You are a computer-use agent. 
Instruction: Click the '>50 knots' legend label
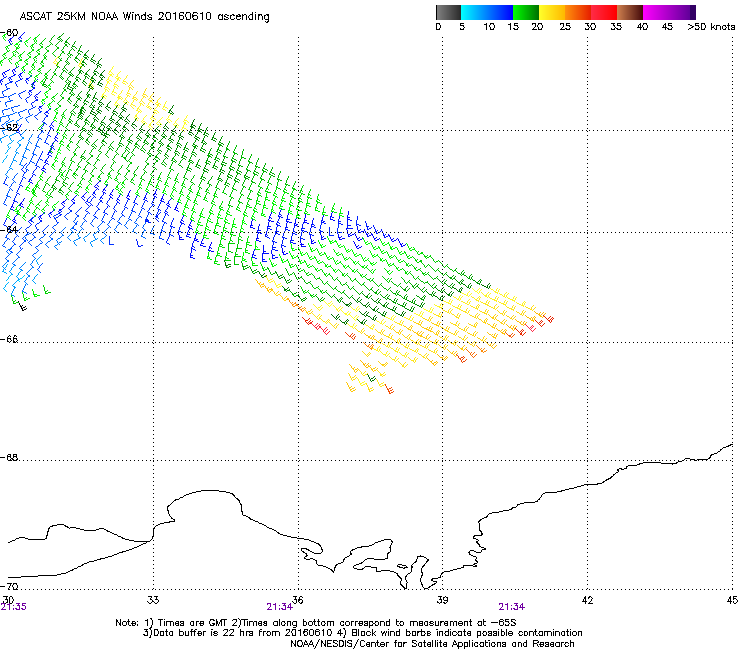tap(711, 27)
